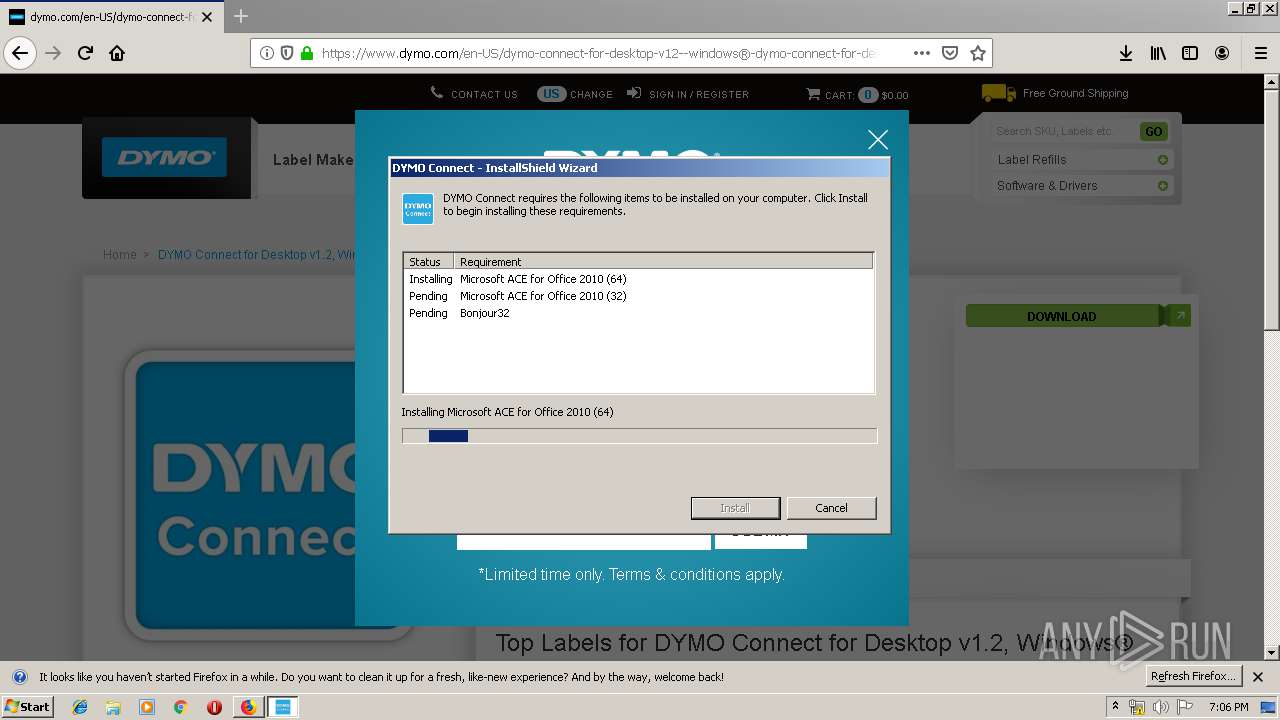Click the system clock 7:06 PM

pyautogui.click(x=1228, y=707)
